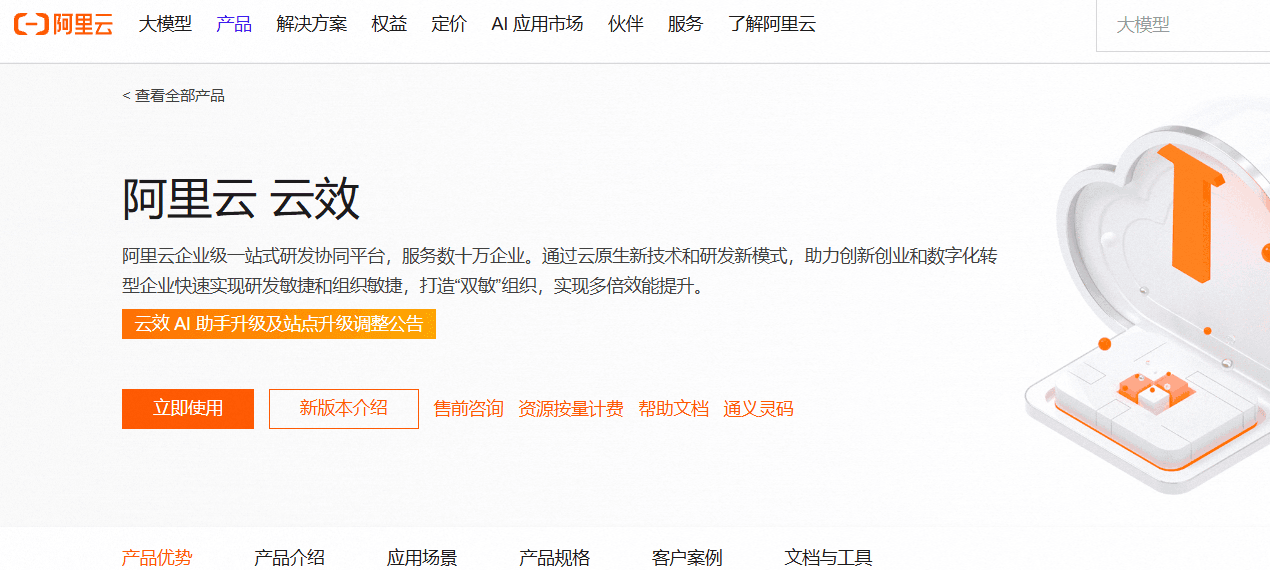
Task: Click the 阿里云企业级一站式研发协同平台 description text
Action: point(560,271)
